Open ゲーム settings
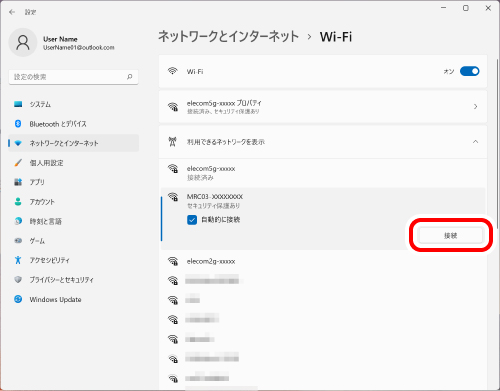500x391 pixels. (x=73, y=241)
